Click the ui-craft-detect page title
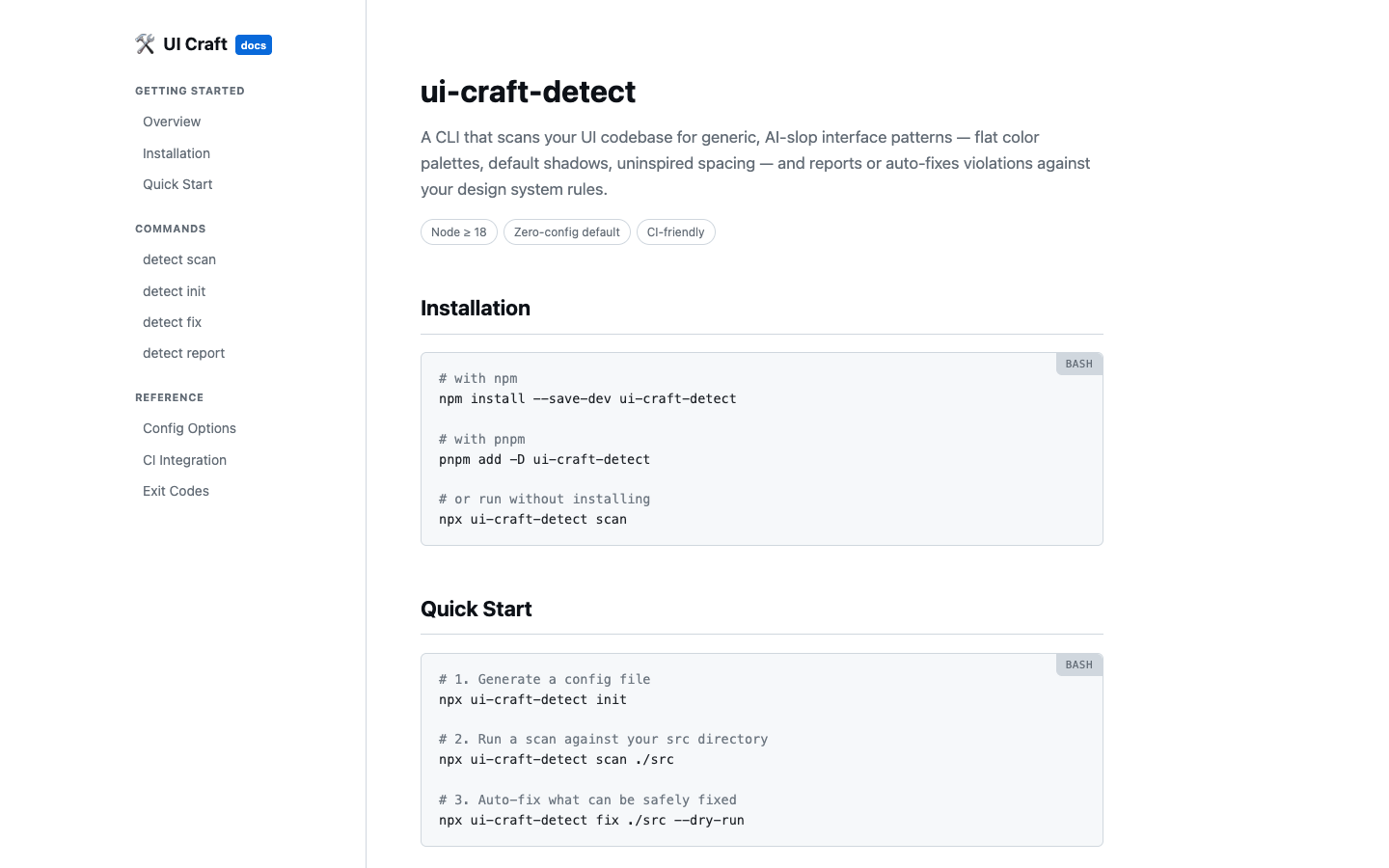1389x868 pixels. 528,92
